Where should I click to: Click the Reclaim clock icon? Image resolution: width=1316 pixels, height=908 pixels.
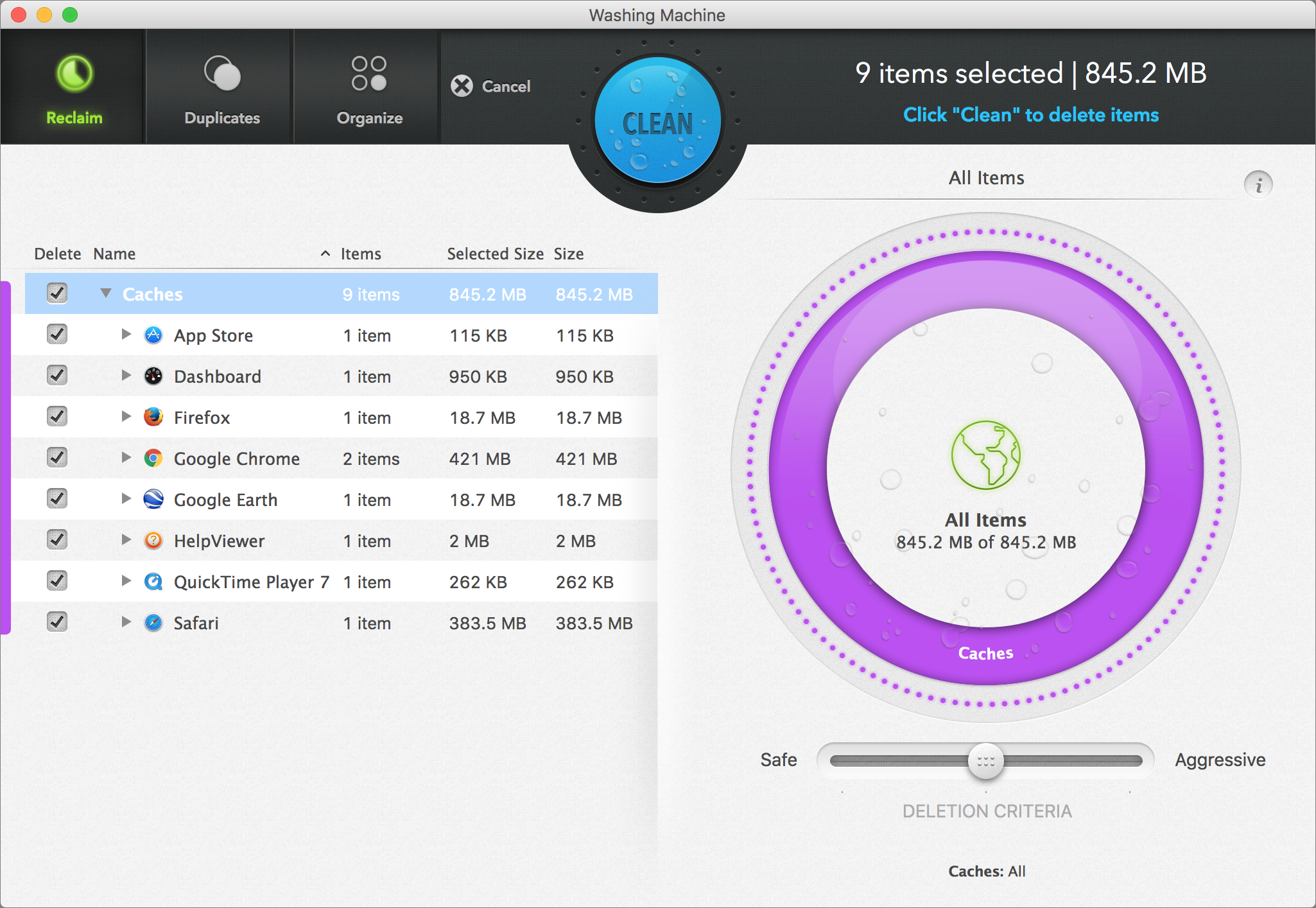click(74, 73)
